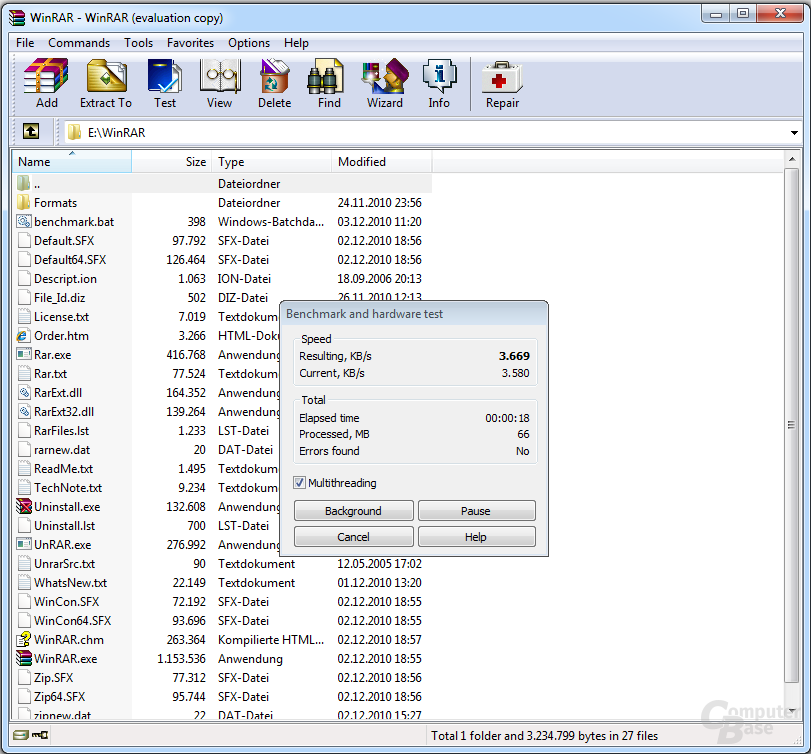Viewport: 811px width, 754px height.
Task: Cancel the benchmark dialog
Action: point(354,536)
